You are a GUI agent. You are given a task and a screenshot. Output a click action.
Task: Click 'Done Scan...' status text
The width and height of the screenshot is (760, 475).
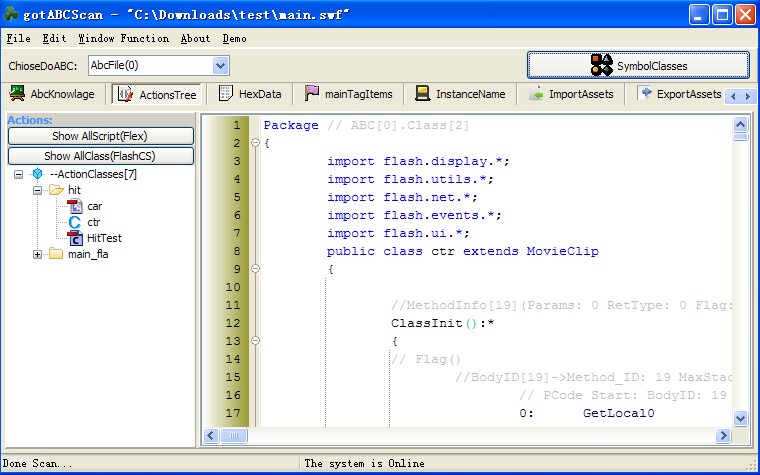tap(37, 463)
